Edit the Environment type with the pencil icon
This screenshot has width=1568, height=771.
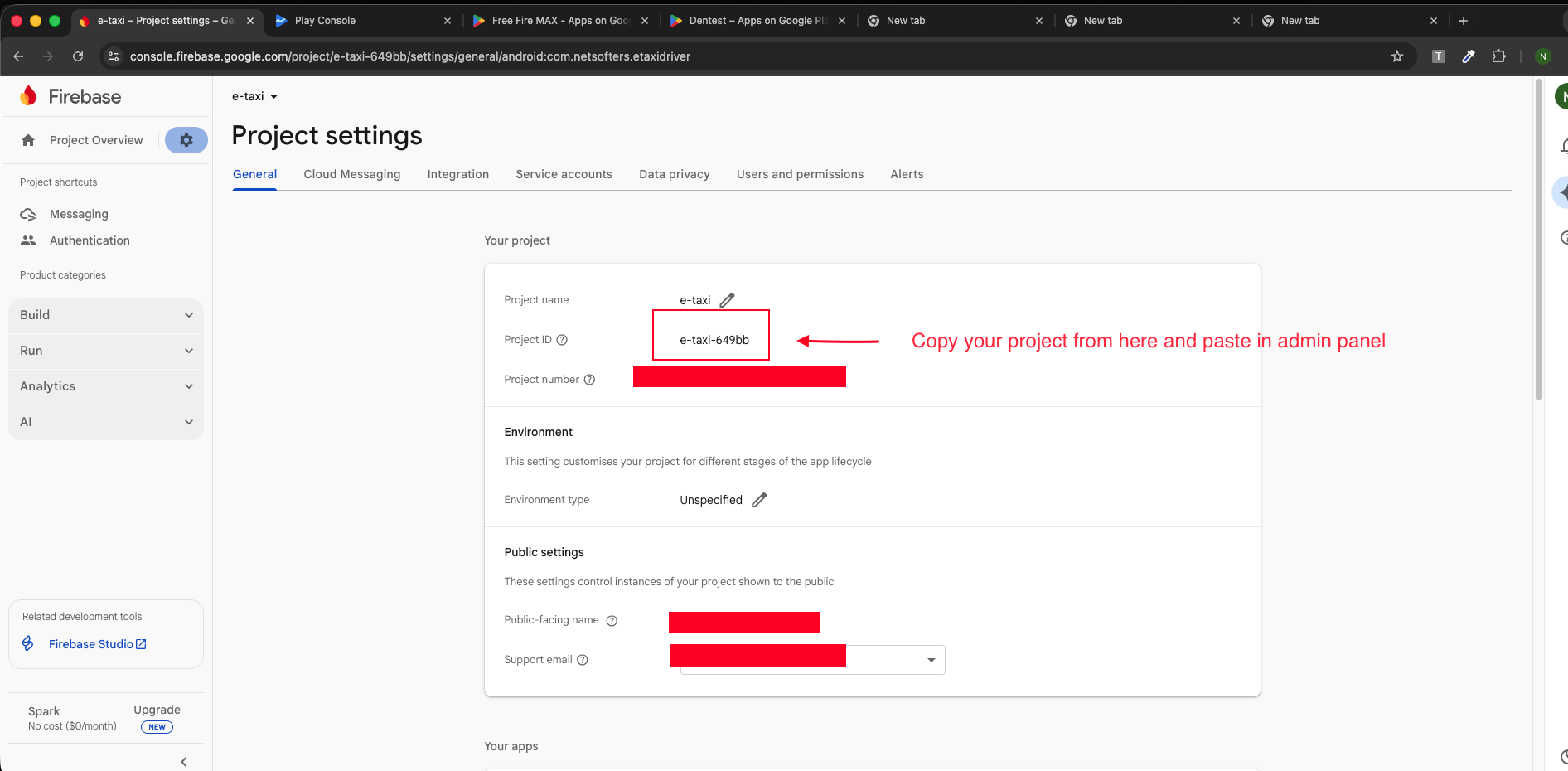759,500
